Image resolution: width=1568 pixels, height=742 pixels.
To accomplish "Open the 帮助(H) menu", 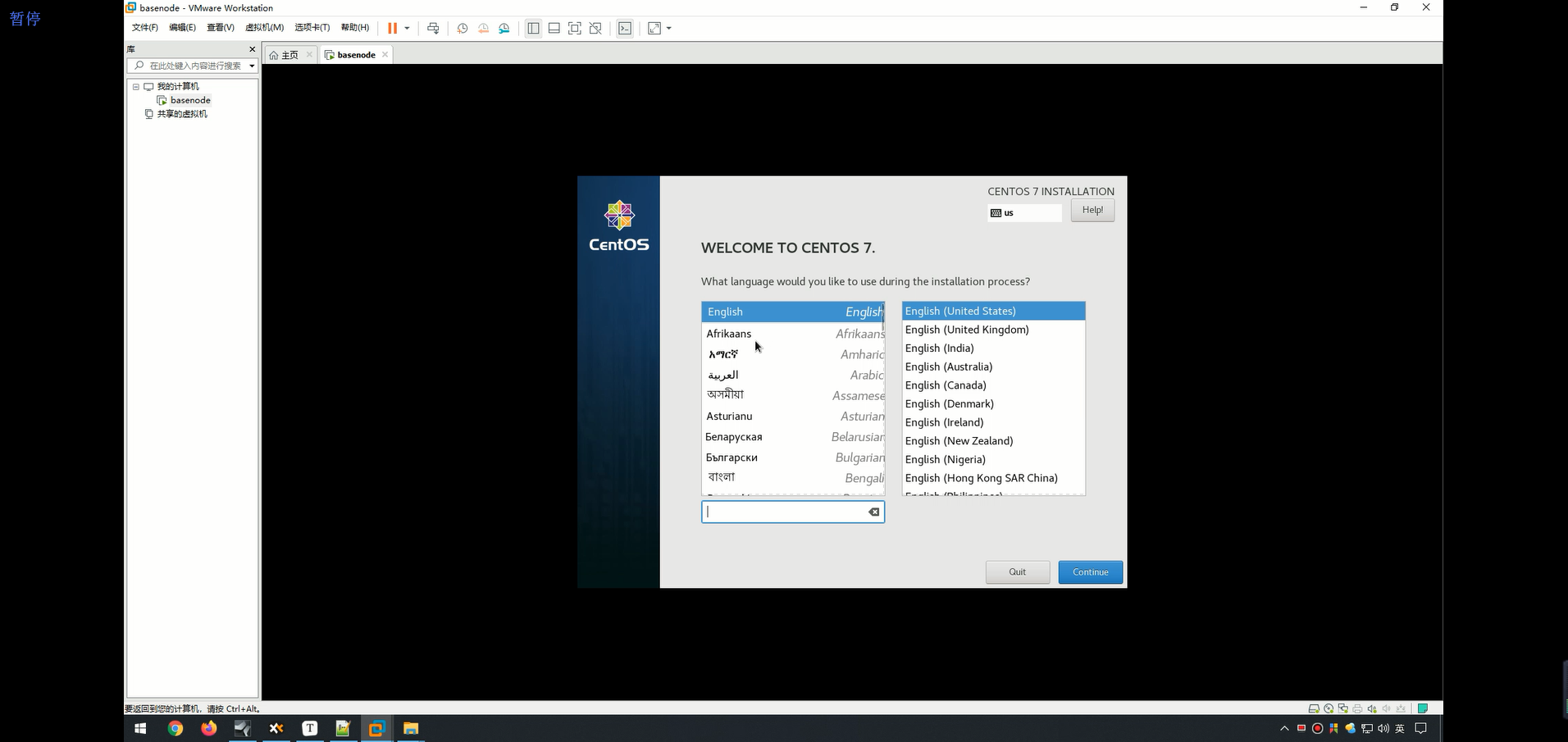I will (355, 28).
